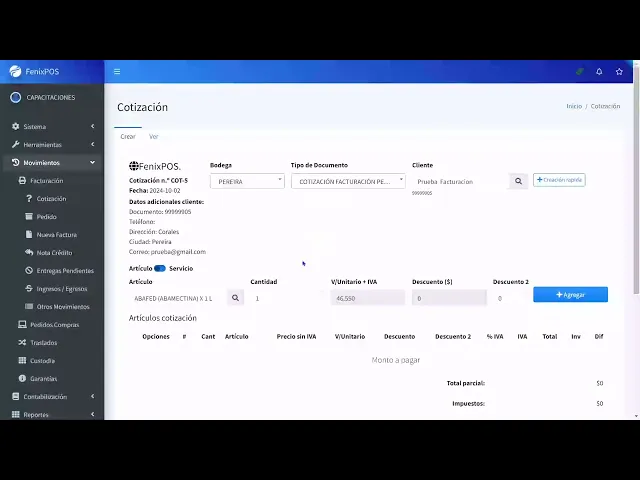This screenshot has width=640, height=480.
Task: Click the Pedido box icon
Action: coord(29,216)
